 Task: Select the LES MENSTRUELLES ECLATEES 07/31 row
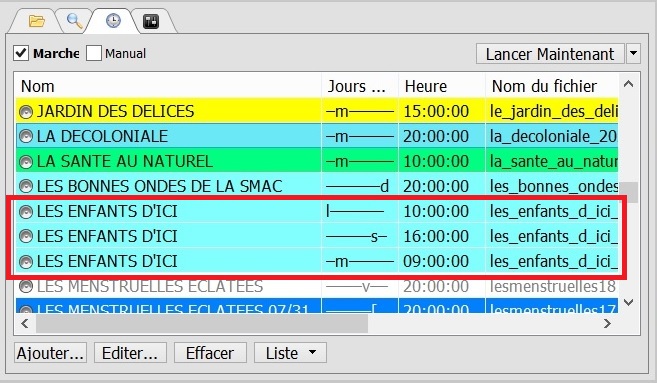coord(317,306)
